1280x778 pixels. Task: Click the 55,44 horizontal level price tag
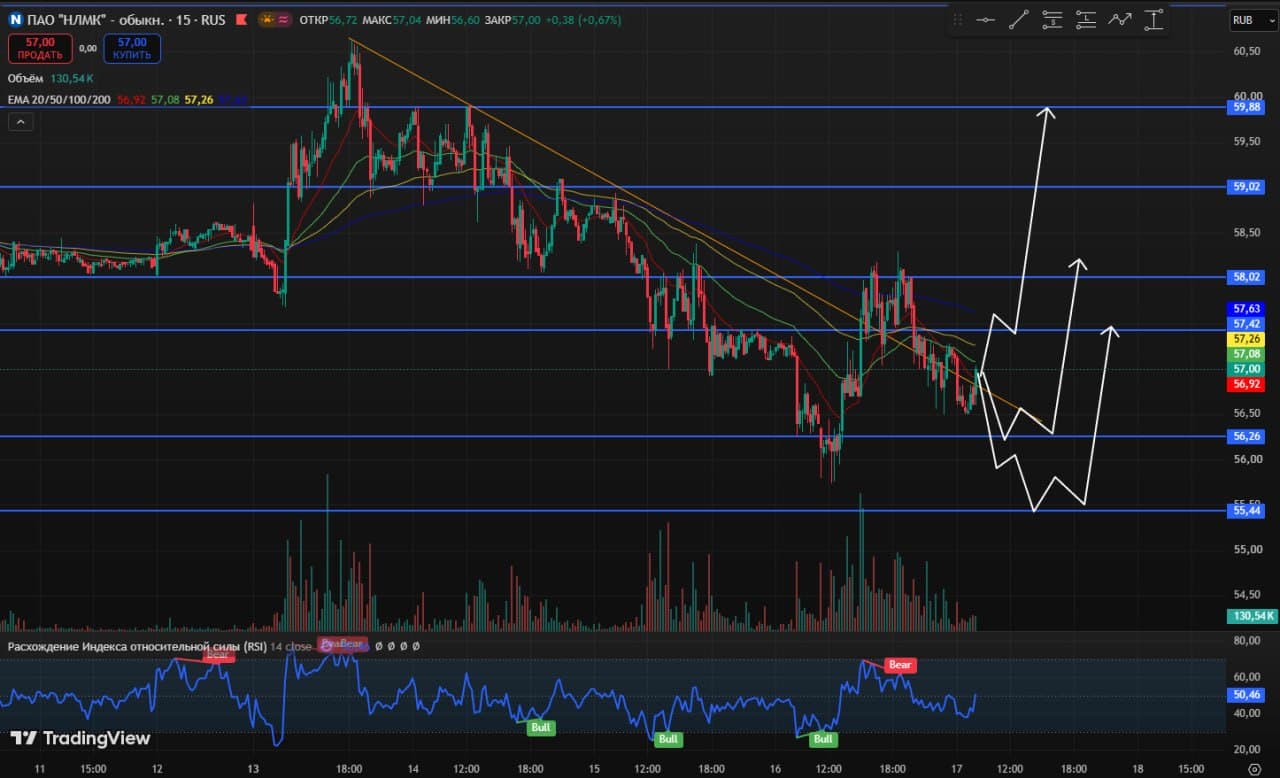(x=1246, y=511)
